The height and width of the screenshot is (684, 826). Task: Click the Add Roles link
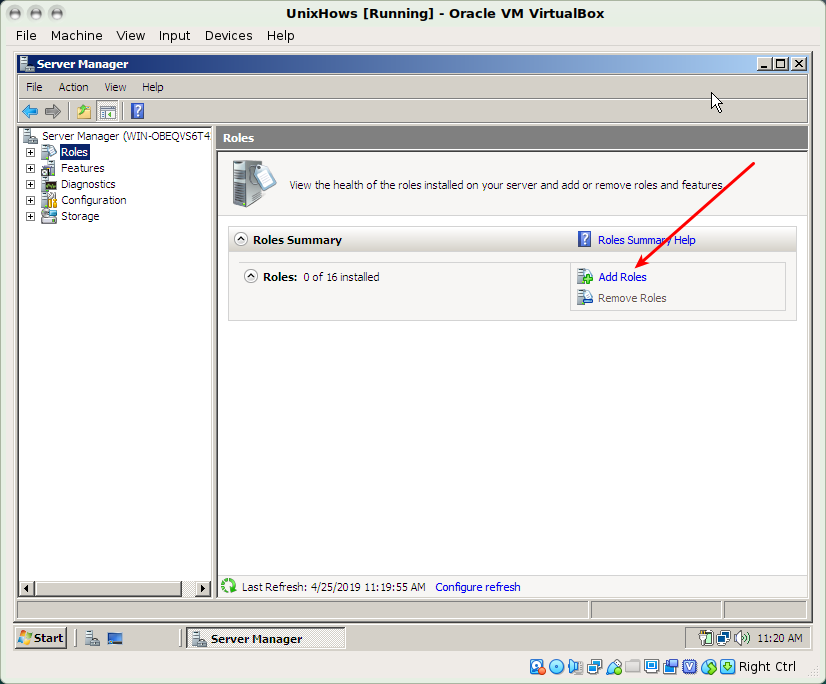tap(622, 277)
